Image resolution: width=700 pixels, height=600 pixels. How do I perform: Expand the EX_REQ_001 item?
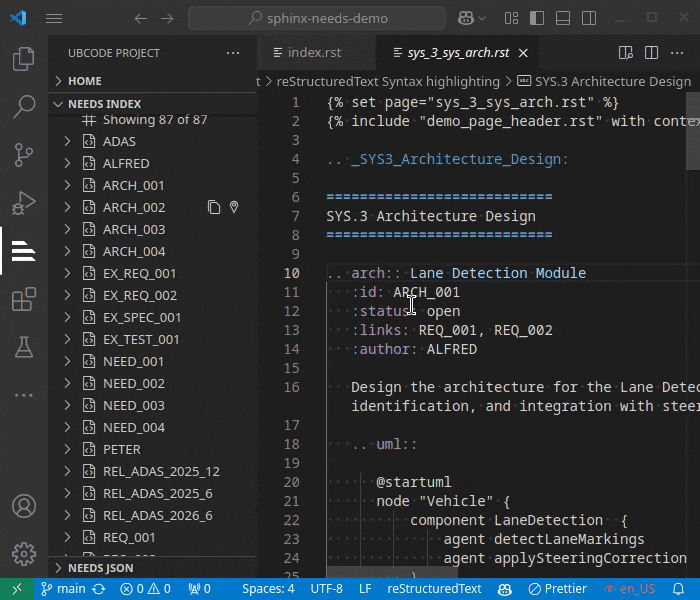(67, 273)
